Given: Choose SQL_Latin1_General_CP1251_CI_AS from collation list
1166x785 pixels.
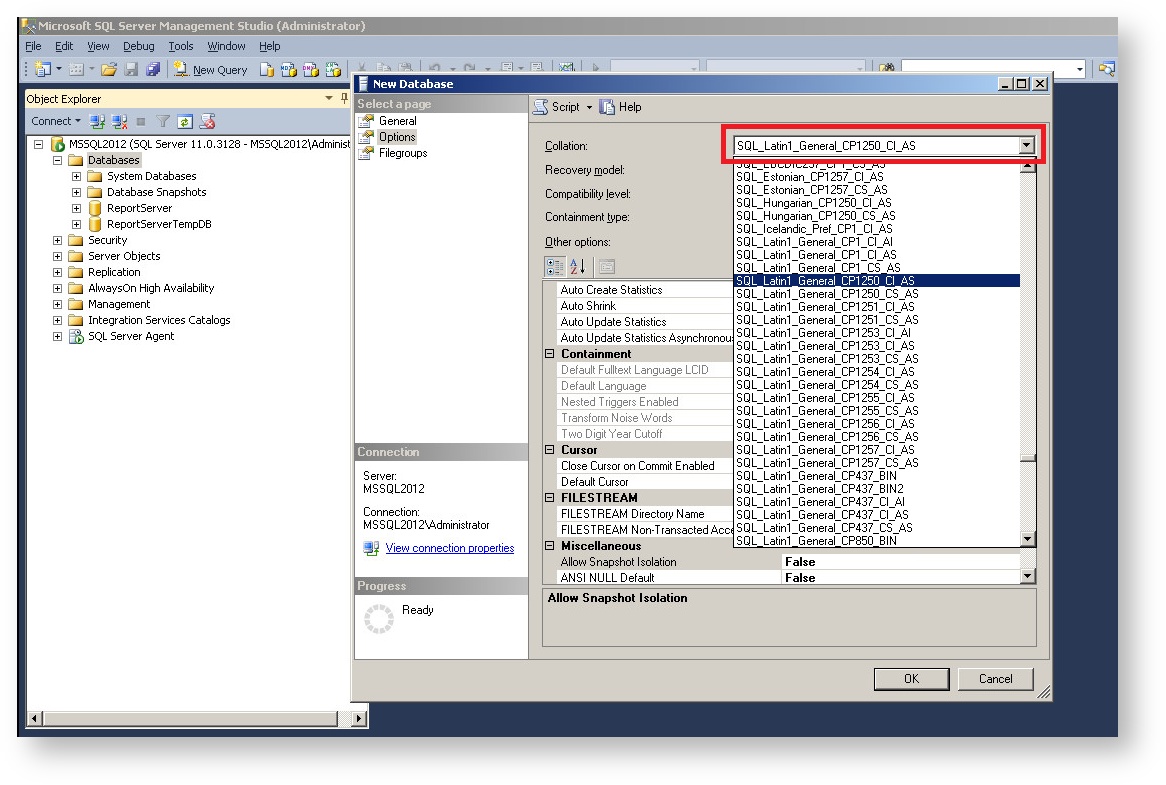Looking at the screenshot, I should click(825, 307).
